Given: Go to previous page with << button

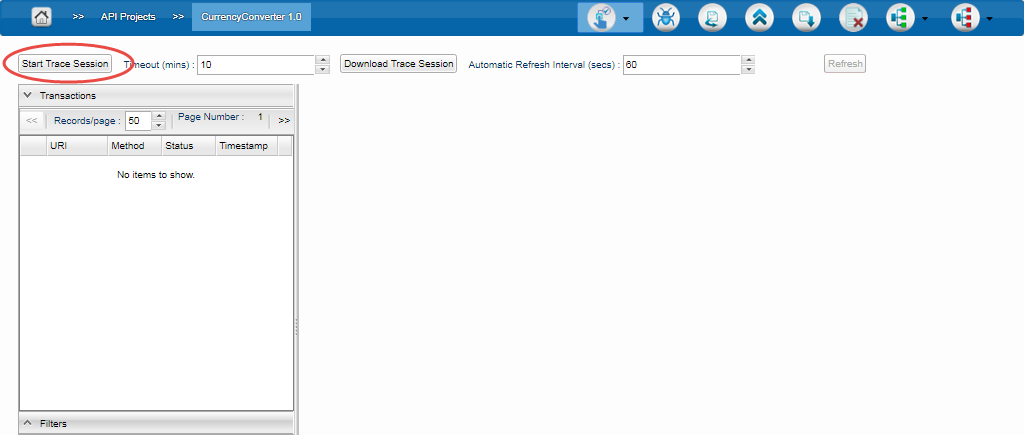Looking at the screenshot, I should point(31,120).
